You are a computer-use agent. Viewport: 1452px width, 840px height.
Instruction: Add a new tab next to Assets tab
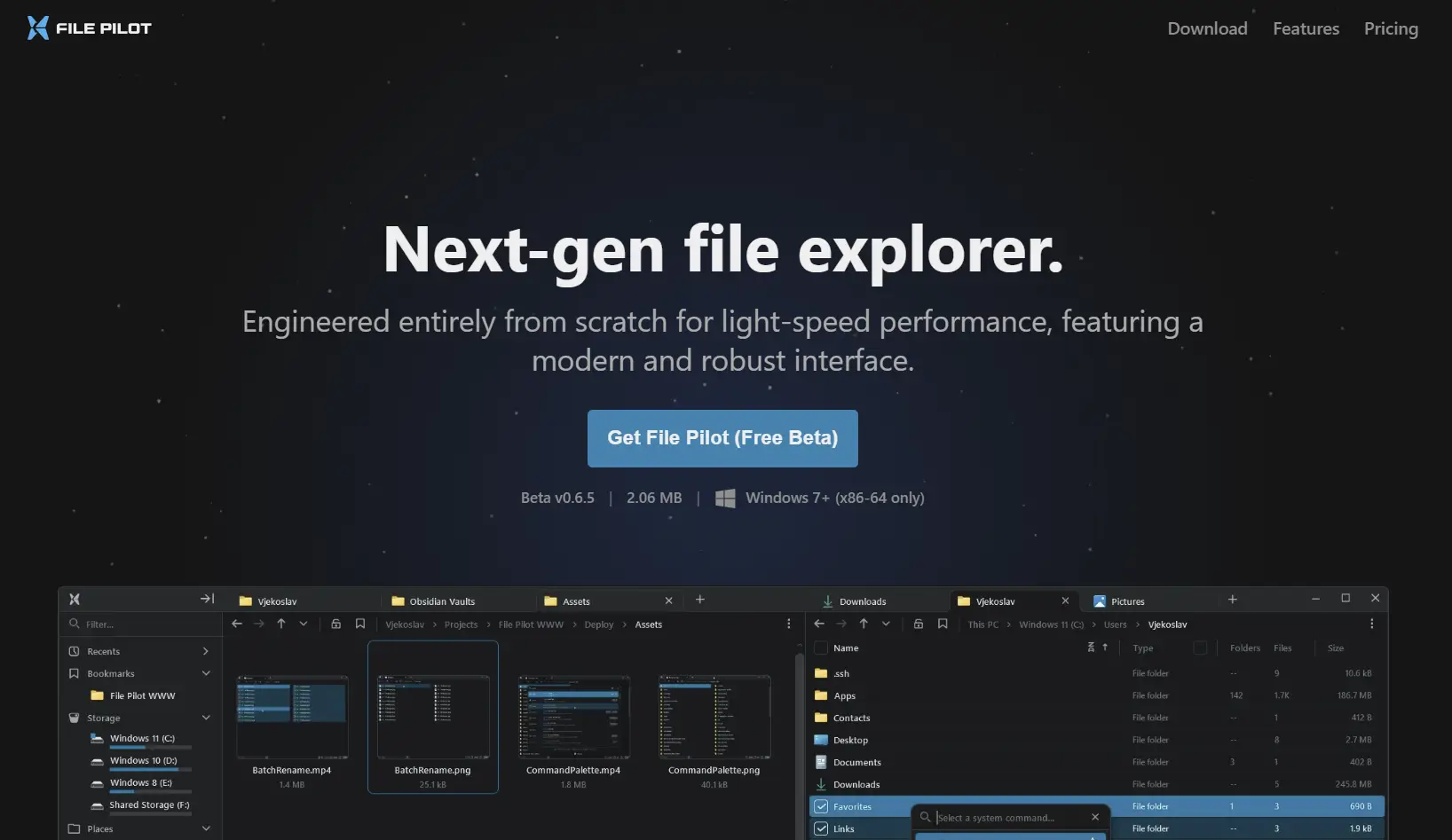[x=699, y=600]
